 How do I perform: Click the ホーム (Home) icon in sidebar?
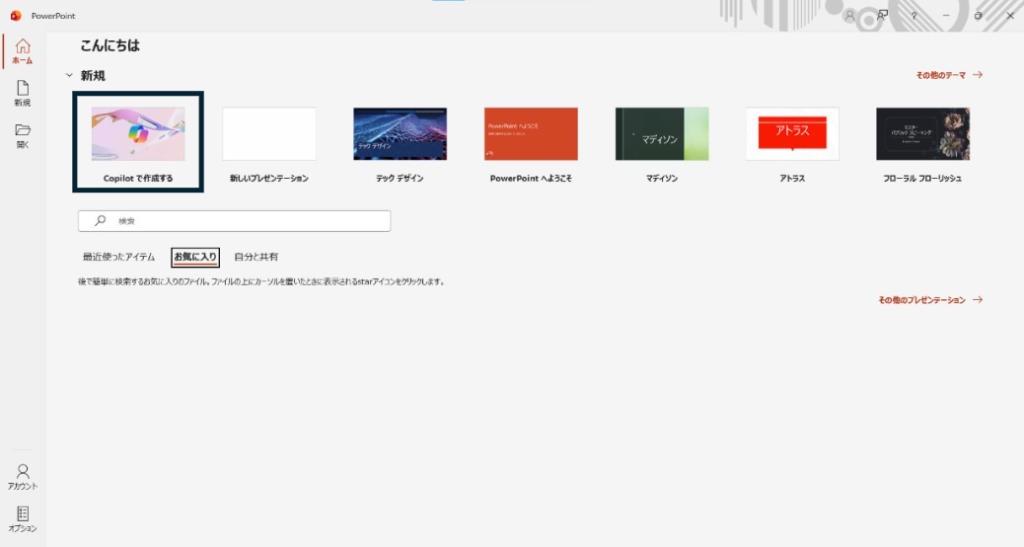(22, 50)
